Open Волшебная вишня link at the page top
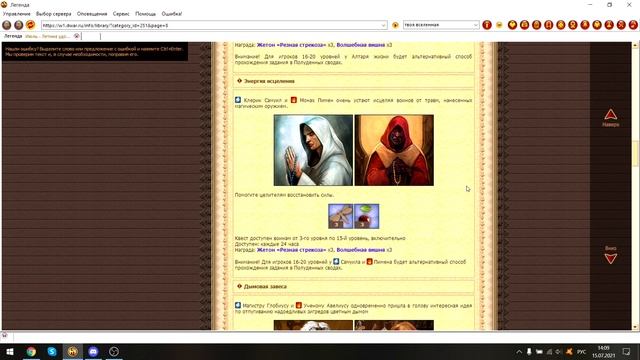640x360 pixels. (360, 45)
